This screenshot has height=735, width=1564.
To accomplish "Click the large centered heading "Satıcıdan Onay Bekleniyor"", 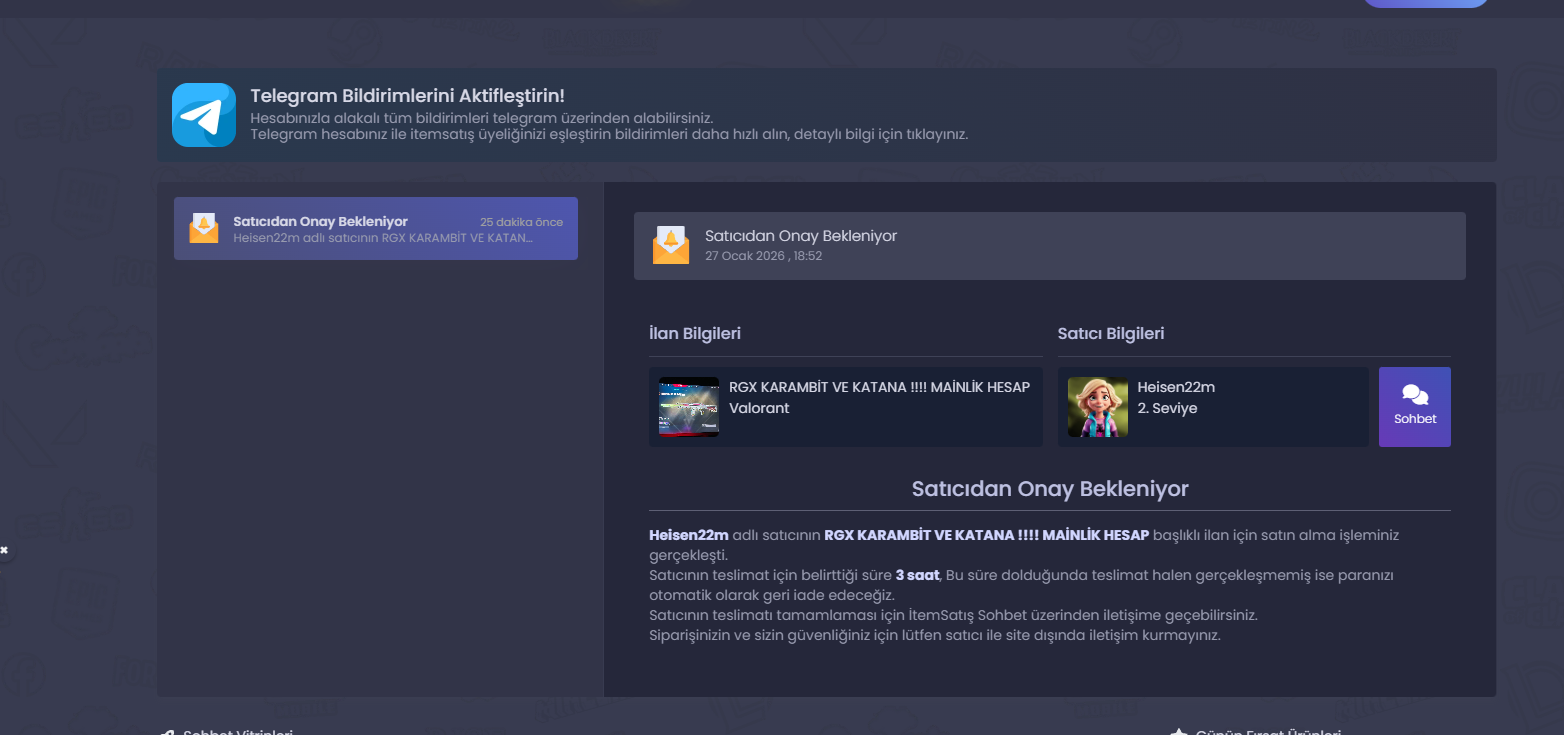I will click(1050, 489).
